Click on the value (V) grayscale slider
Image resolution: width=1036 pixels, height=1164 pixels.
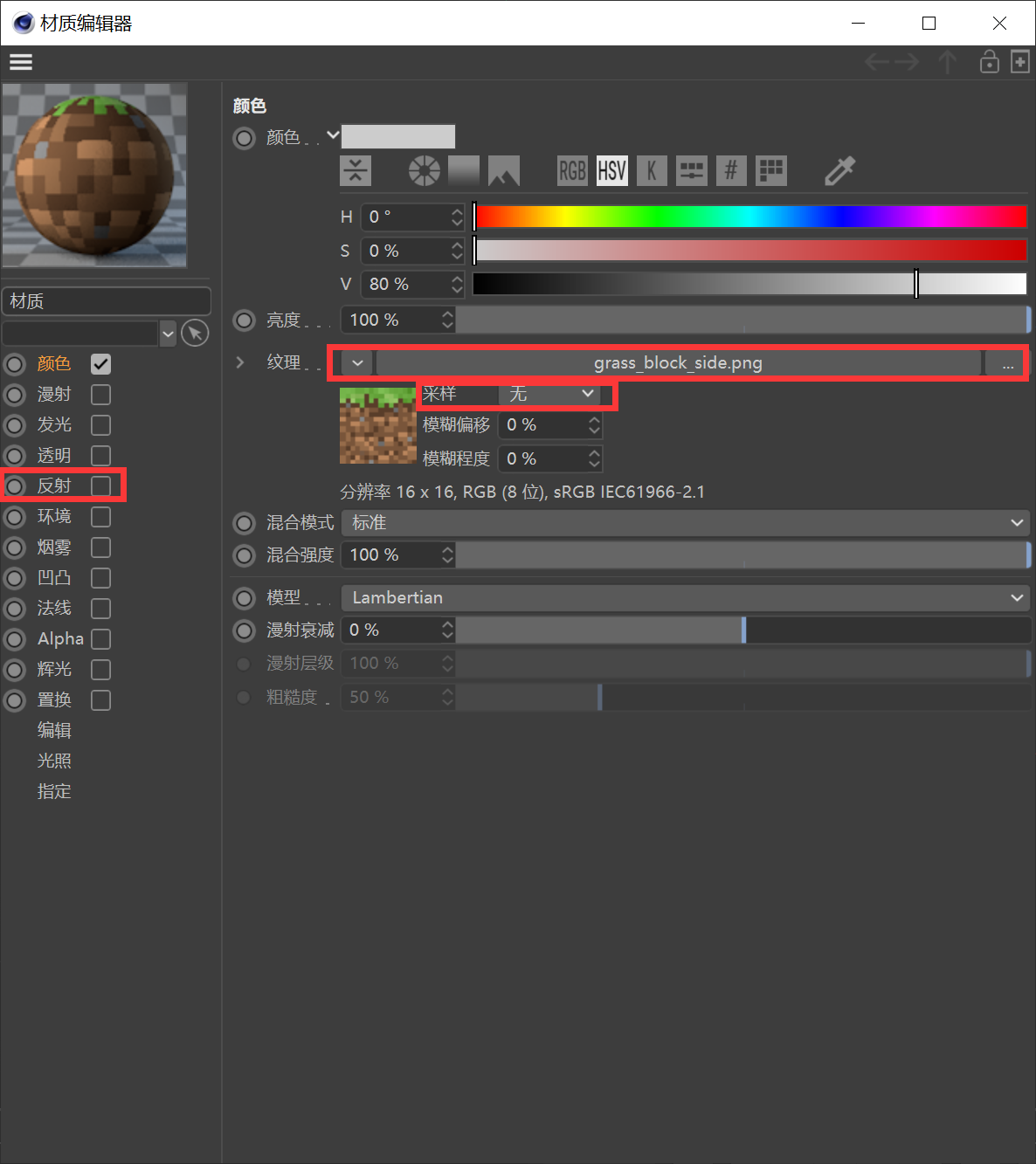click(x=750, y=284)
